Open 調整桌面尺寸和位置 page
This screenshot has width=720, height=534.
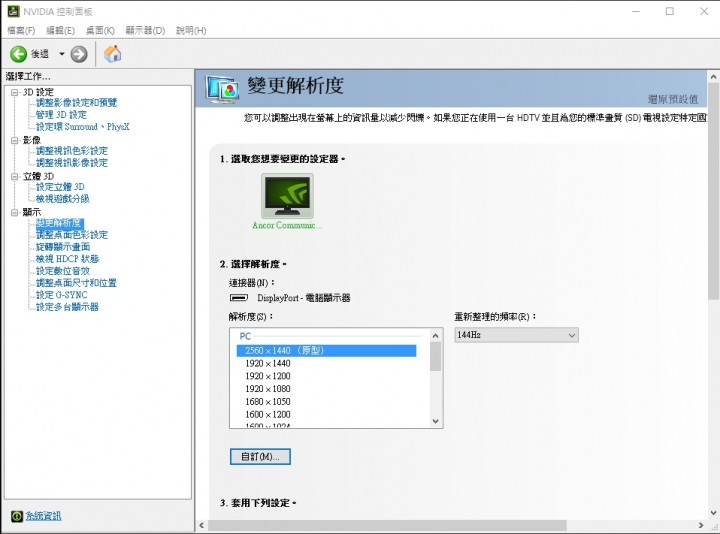76,282
